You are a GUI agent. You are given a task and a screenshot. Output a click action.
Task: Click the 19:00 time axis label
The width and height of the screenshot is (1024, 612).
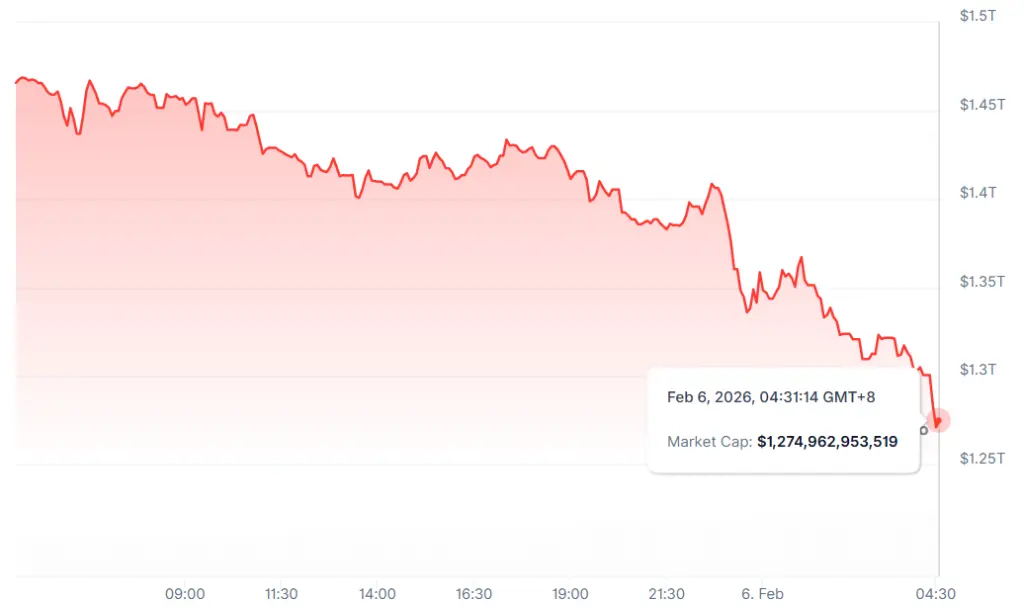(570, 593)
